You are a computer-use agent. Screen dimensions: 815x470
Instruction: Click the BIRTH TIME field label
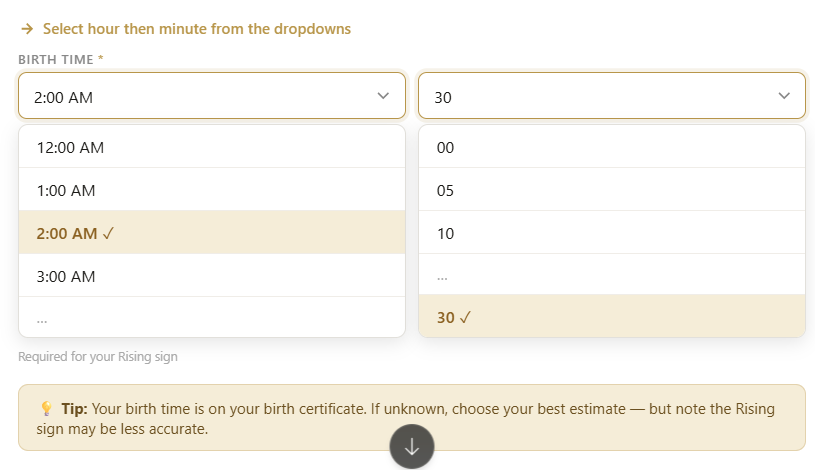coord(56,60)
